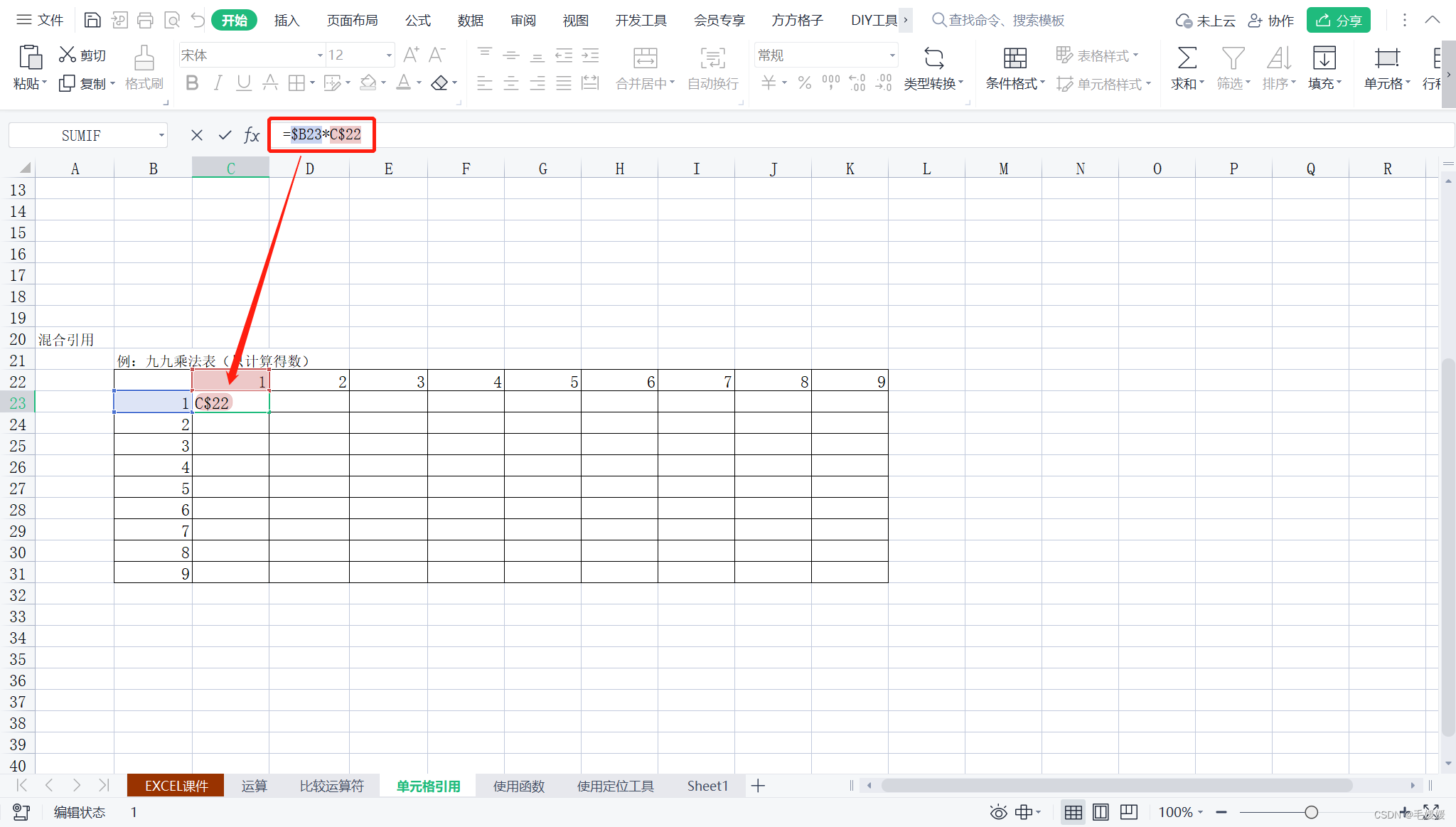Click the font color A swatch
This screenshot has width=1456, height=827.
pos(403,83)
